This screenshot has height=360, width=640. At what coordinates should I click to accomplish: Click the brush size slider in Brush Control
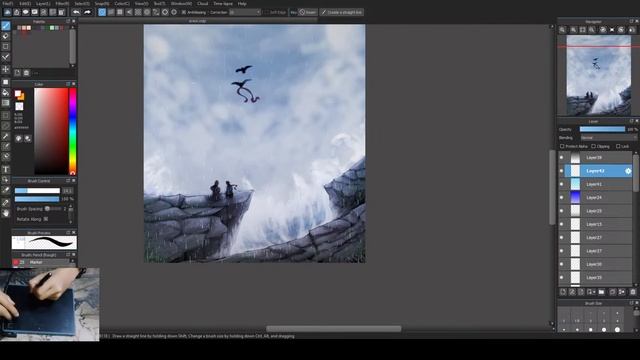coord(37,191)
